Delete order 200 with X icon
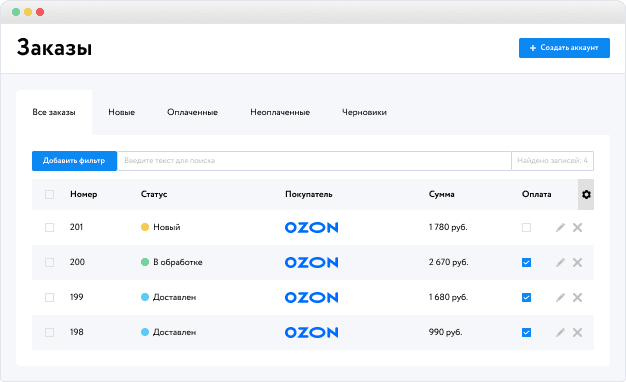 click(577, 263)
